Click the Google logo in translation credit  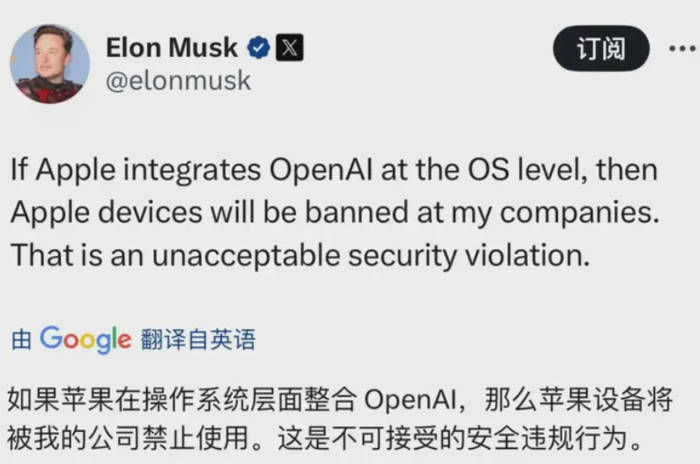tap(85, 339)
